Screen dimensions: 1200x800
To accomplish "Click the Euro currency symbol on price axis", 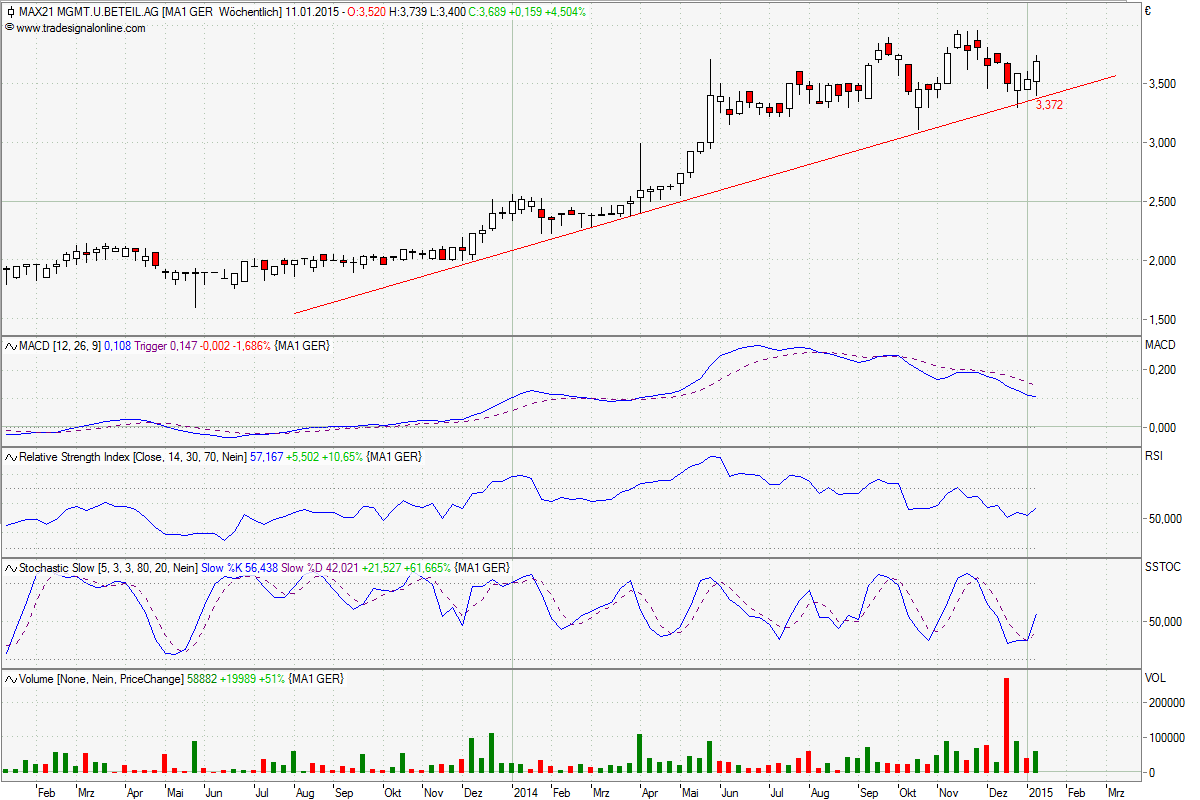I will [x=1149, y=13].
